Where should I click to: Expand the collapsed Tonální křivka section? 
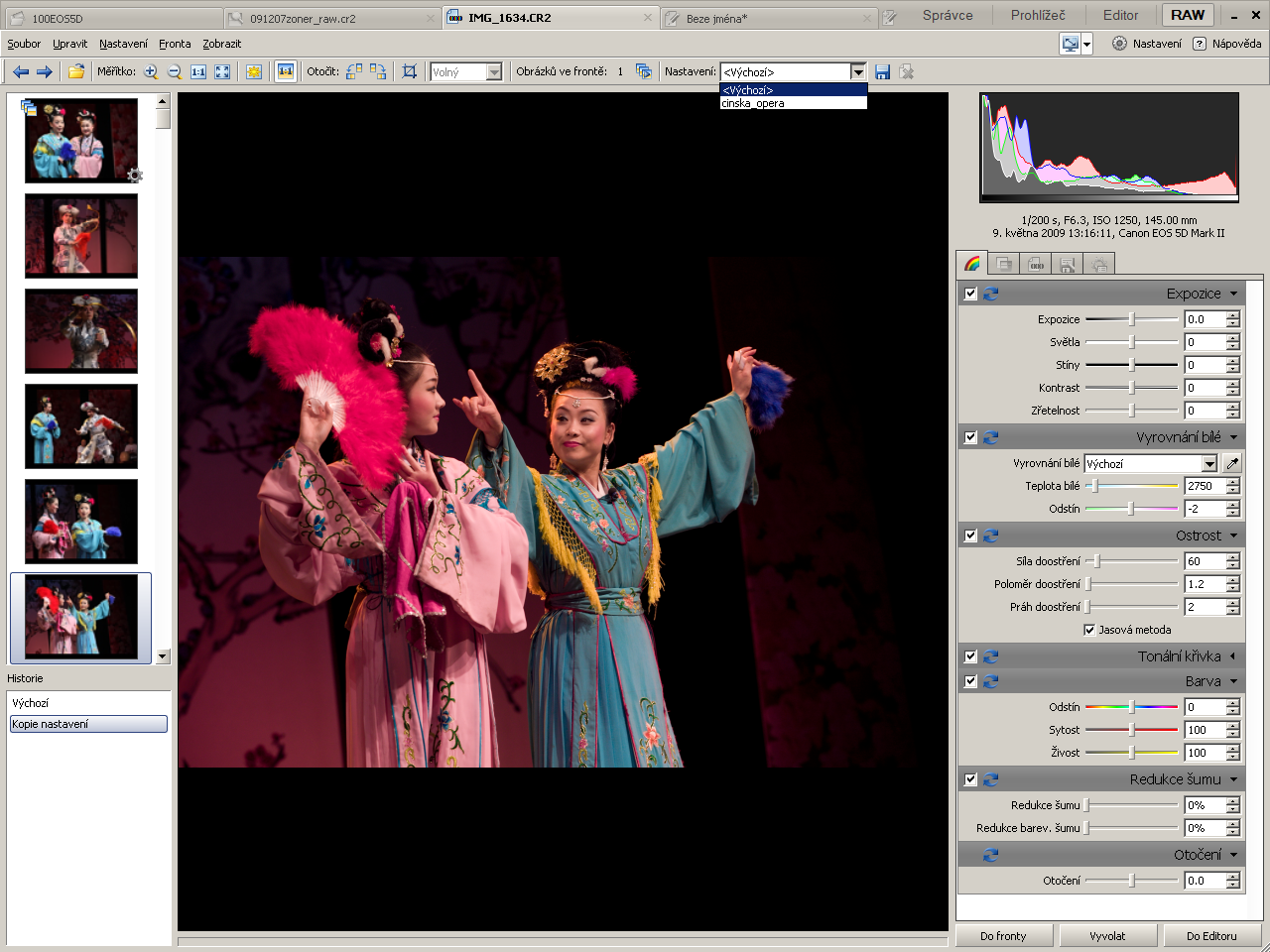1232,656
